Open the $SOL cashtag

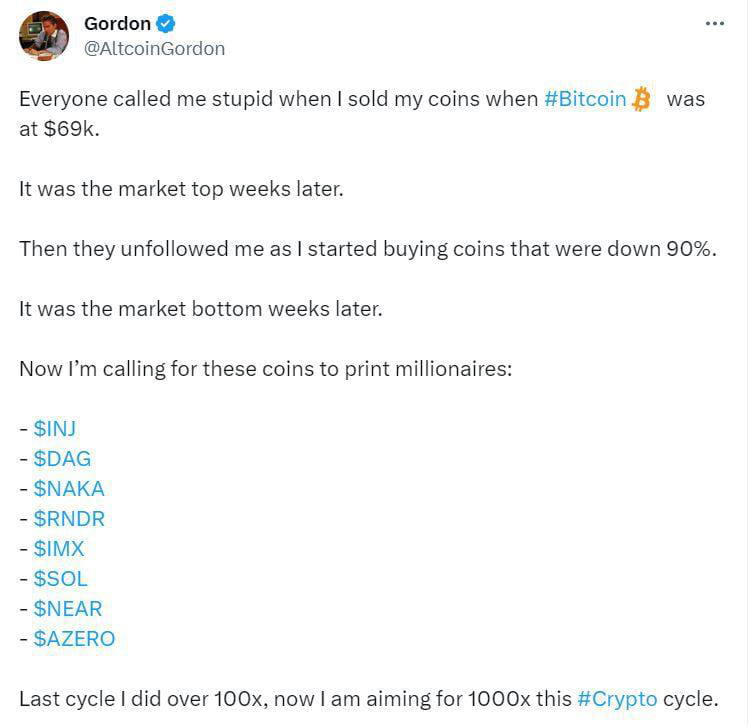(x=60, y=579)
